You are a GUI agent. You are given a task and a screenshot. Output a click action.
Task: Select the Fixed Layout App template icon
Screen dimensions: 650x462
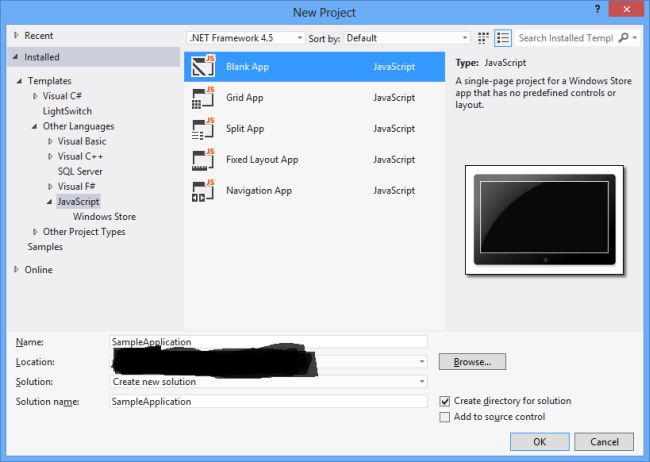pyautogui.click(x=203, y=160)
